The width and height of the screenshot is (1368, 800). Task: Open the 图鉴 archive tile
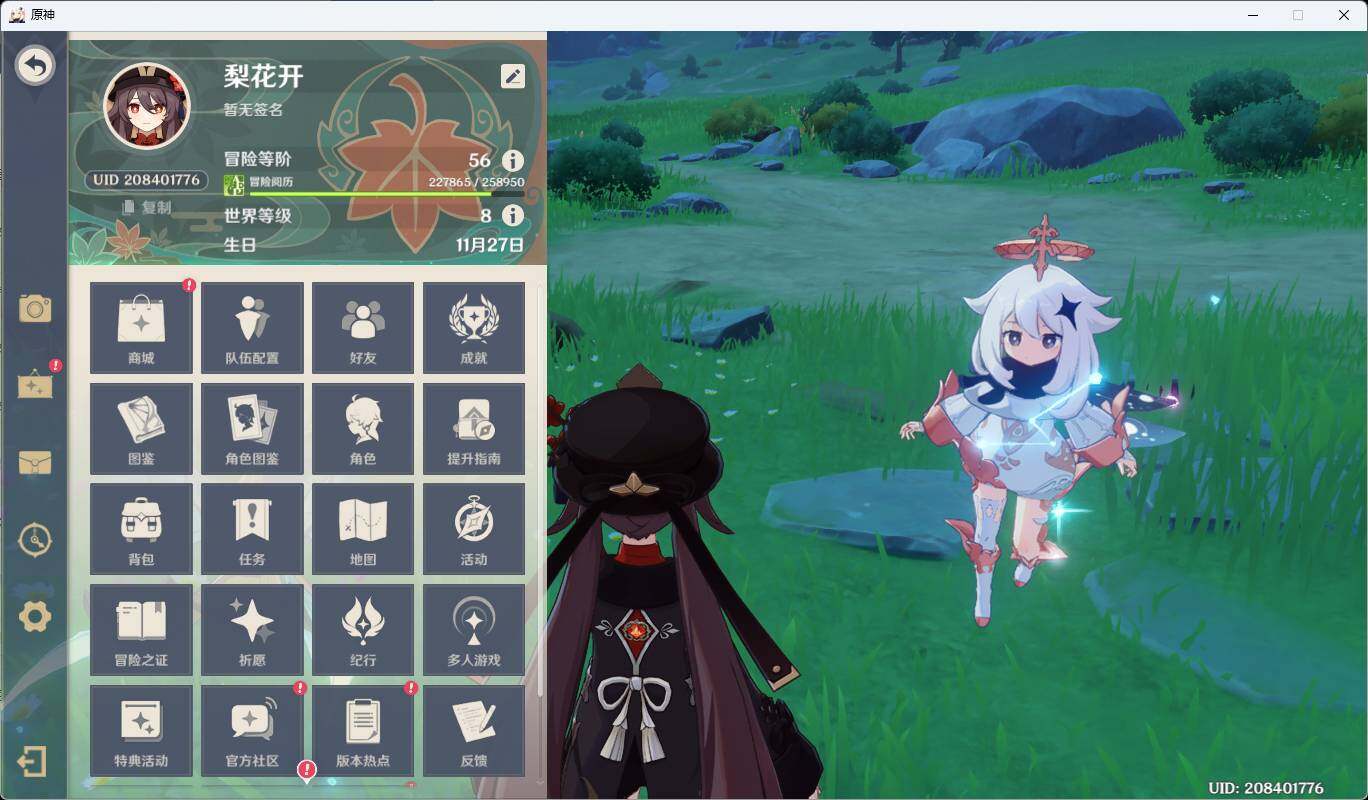tap(141, 429)
